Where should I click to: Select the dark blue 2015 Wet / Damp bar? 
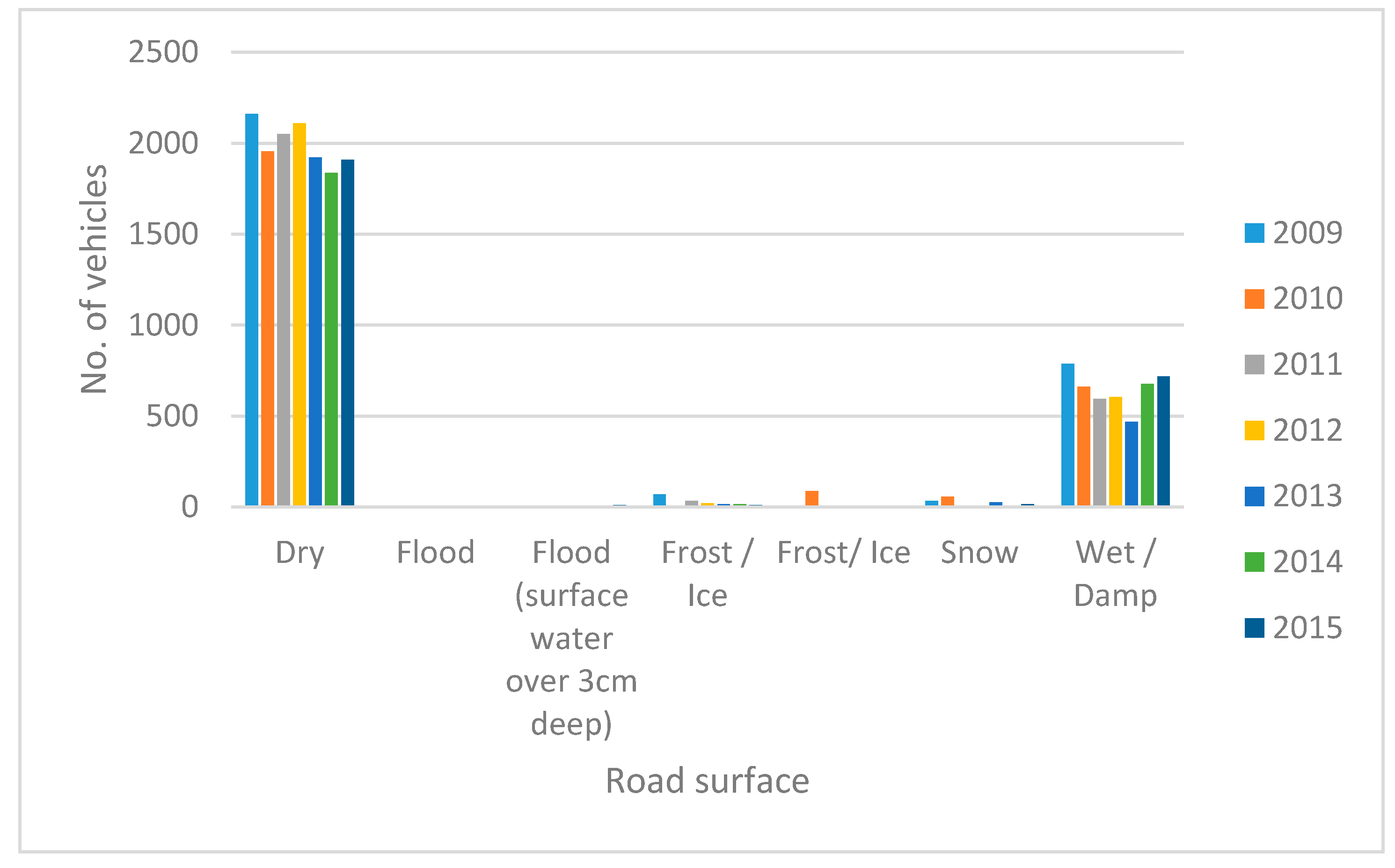(1163, 441)
